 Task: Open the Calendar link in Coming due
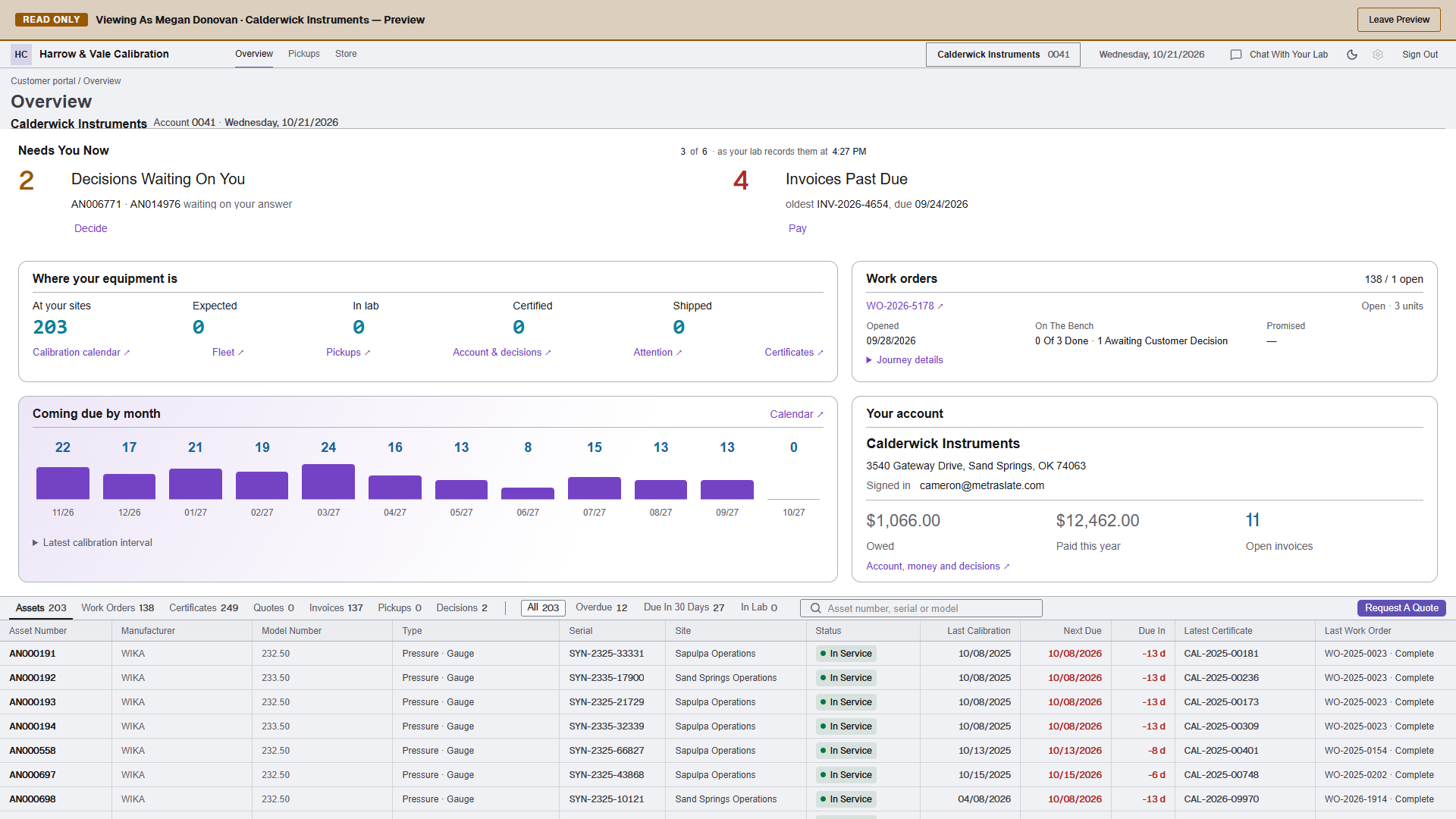tap(796, 414)
